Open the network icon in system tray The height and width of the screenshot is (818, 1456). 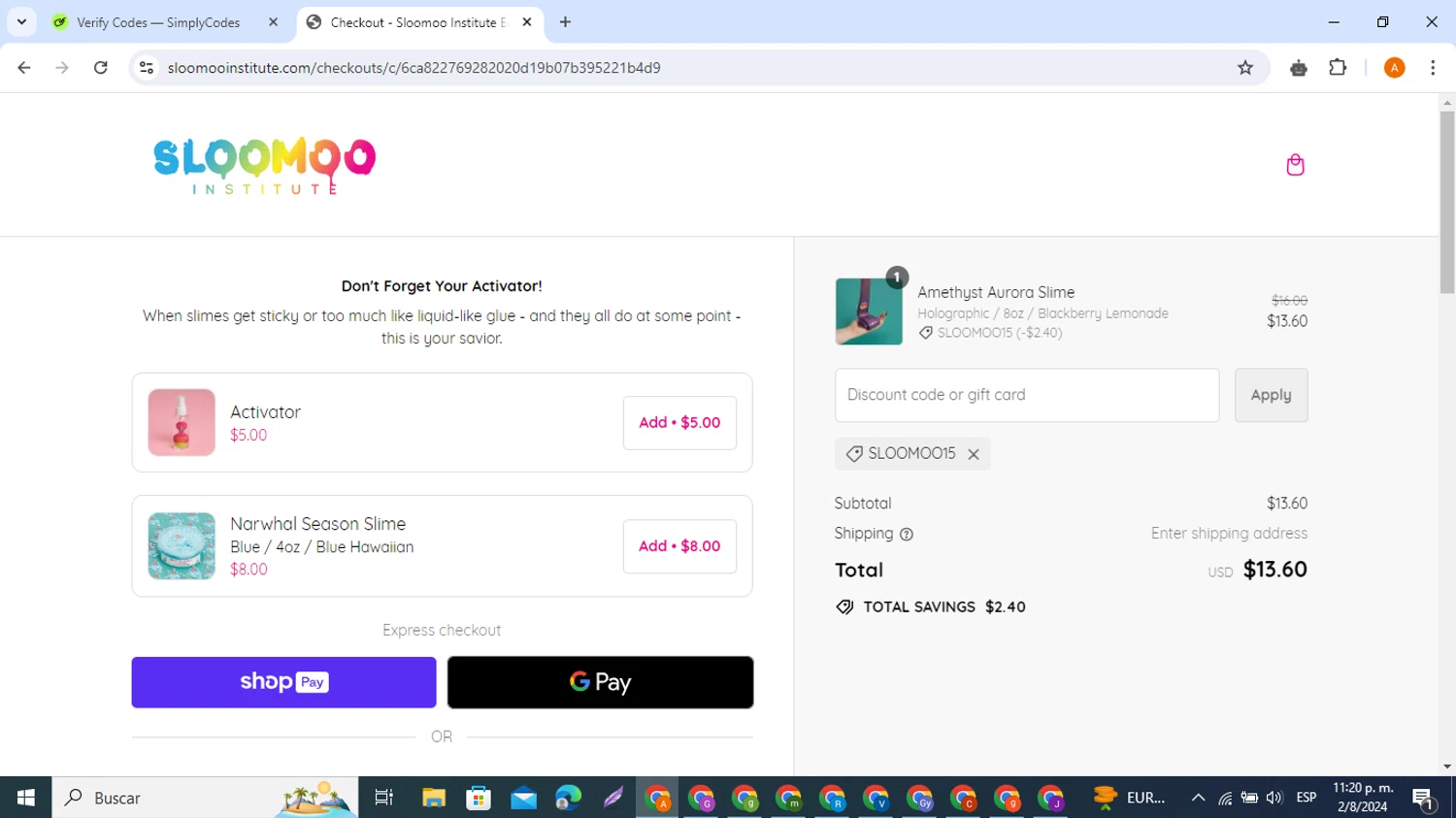click(x=1225, y=798)
